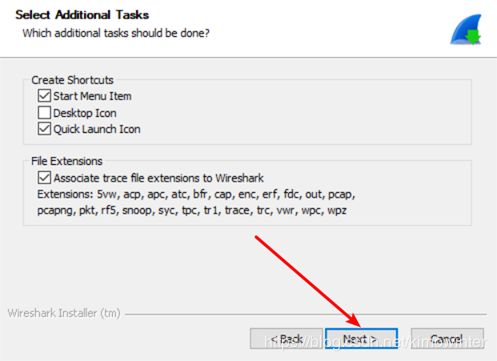Click the Select Additional Tasks title
This screenshot has width=497, height=361.
coord(82,15)
